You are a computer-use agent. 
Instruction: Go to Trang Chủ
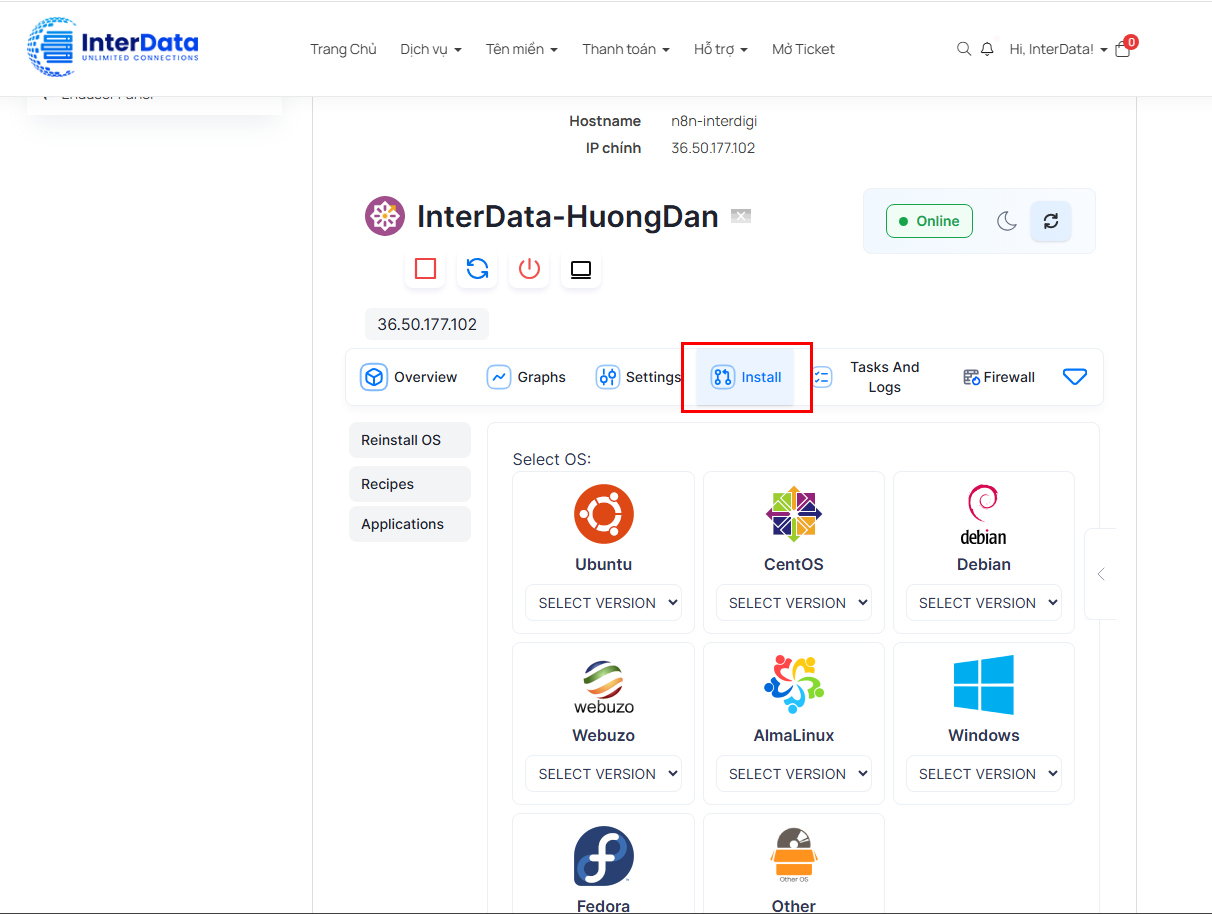343,49
